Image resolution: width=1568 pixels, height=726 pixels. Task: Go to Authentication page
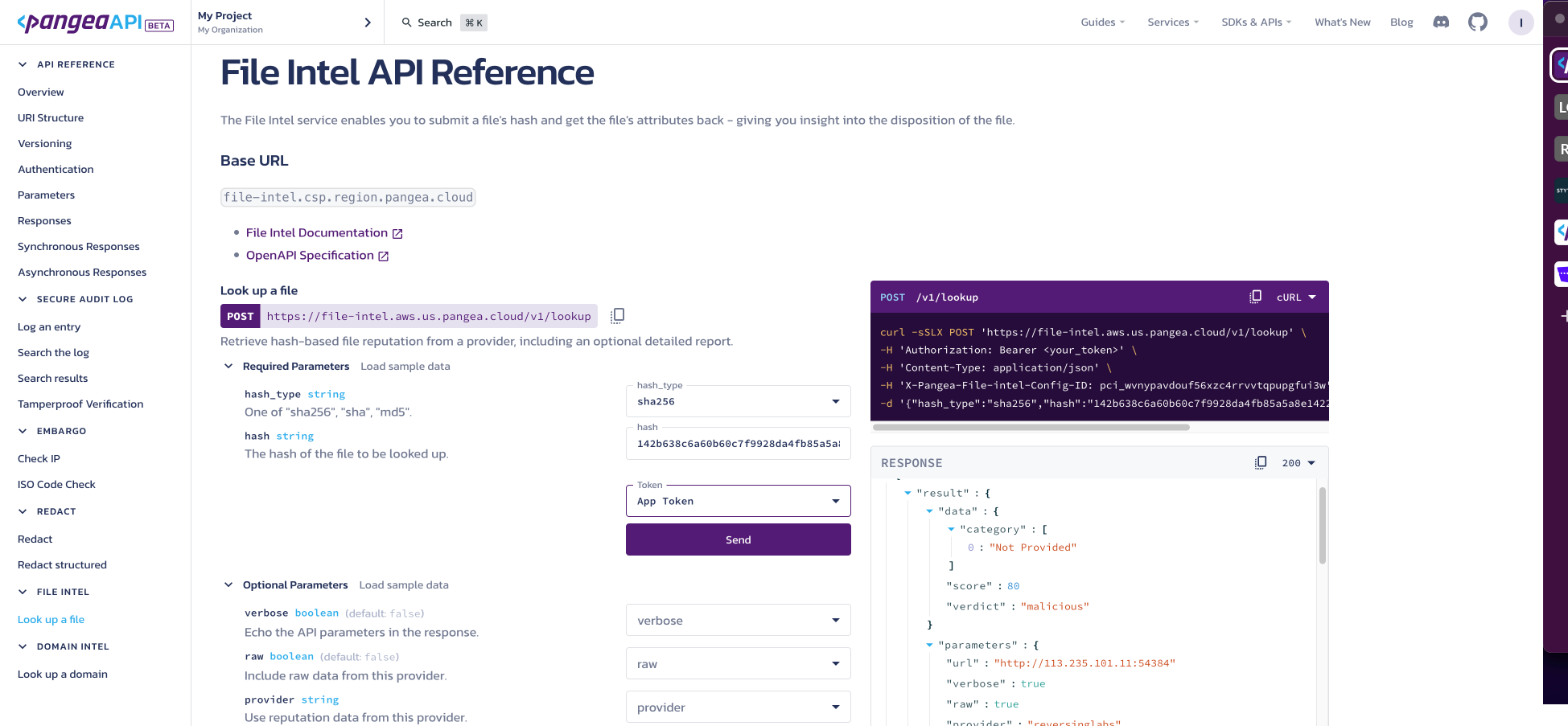click(56, 169)
